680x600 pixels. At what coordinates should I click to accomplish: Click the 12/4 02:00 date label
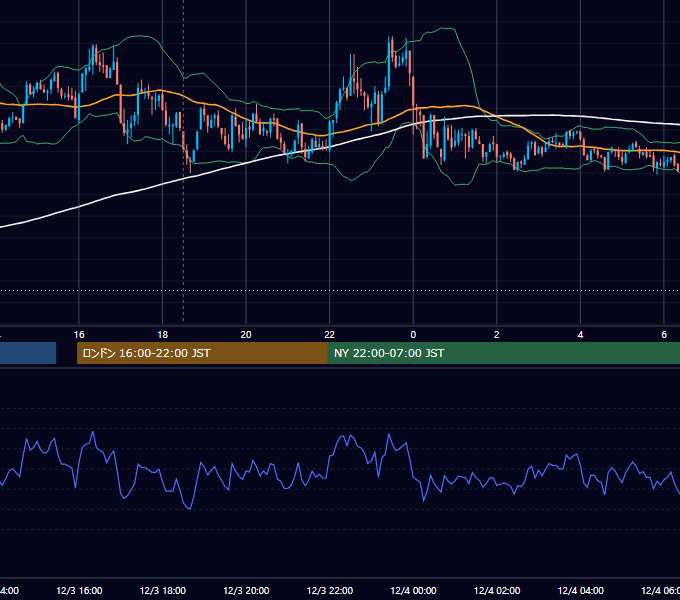coord(497,591)
